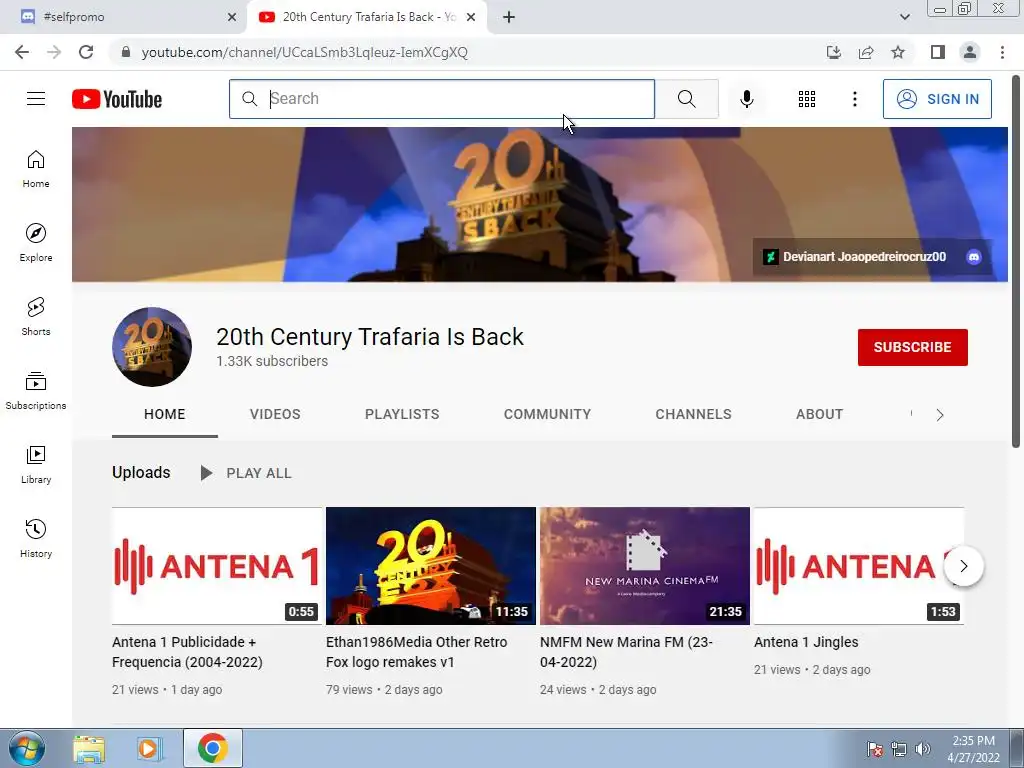
Task: Click the page vertical scrollbar thumb
Action: [1016, 261]
